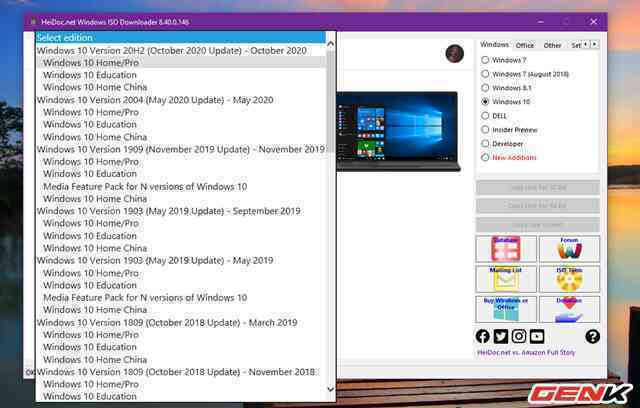The width and height of the screenshot is (640, 408).
Task: Select the Windows 10 radio button
Action: tap(485, 102)
